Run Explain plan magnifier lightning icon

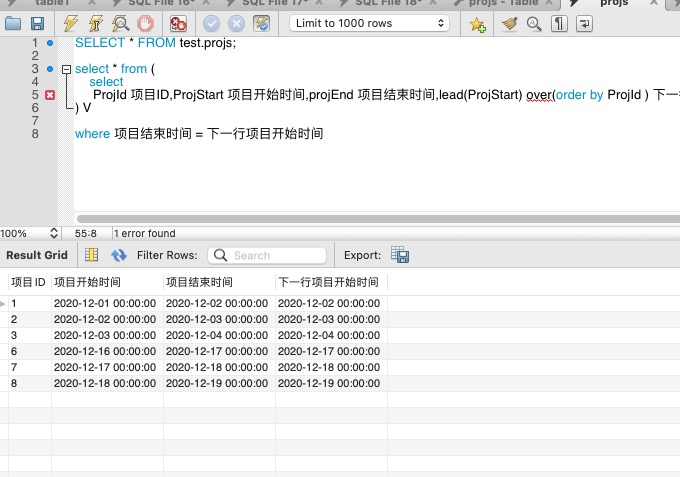(x=121, y=23)
